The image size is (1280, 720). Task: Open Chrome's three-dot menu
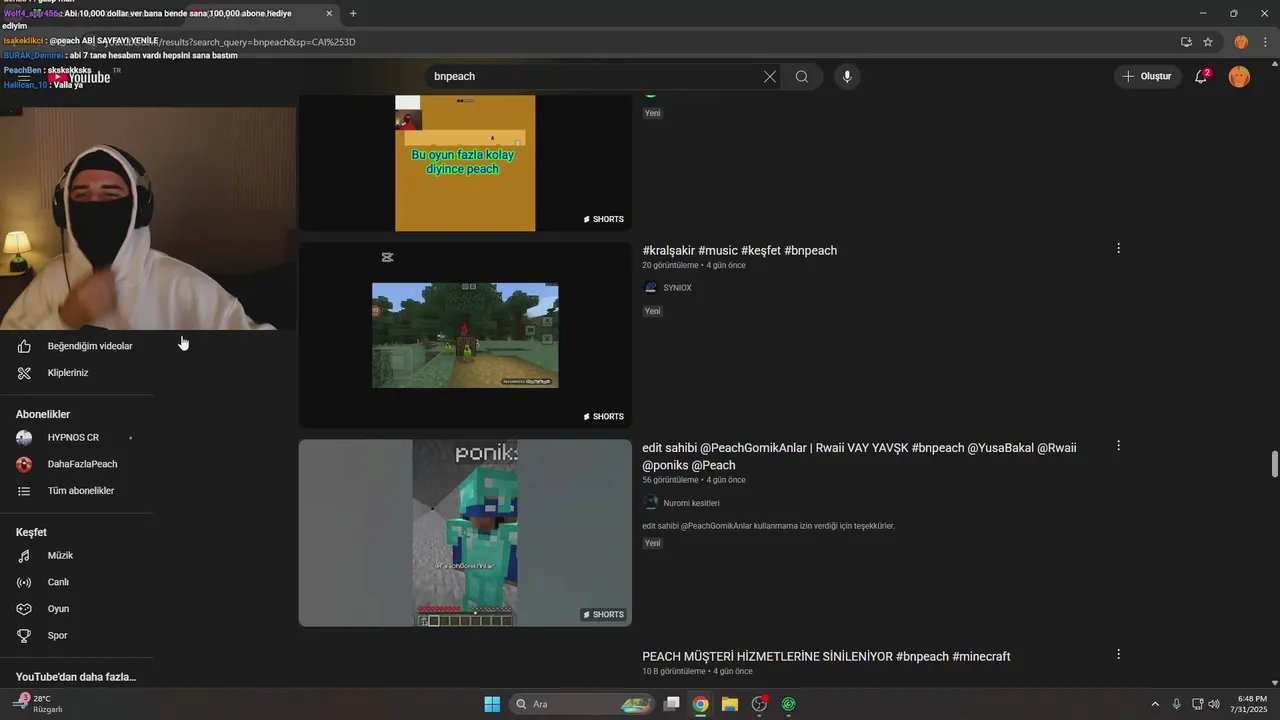(1265, 42)
